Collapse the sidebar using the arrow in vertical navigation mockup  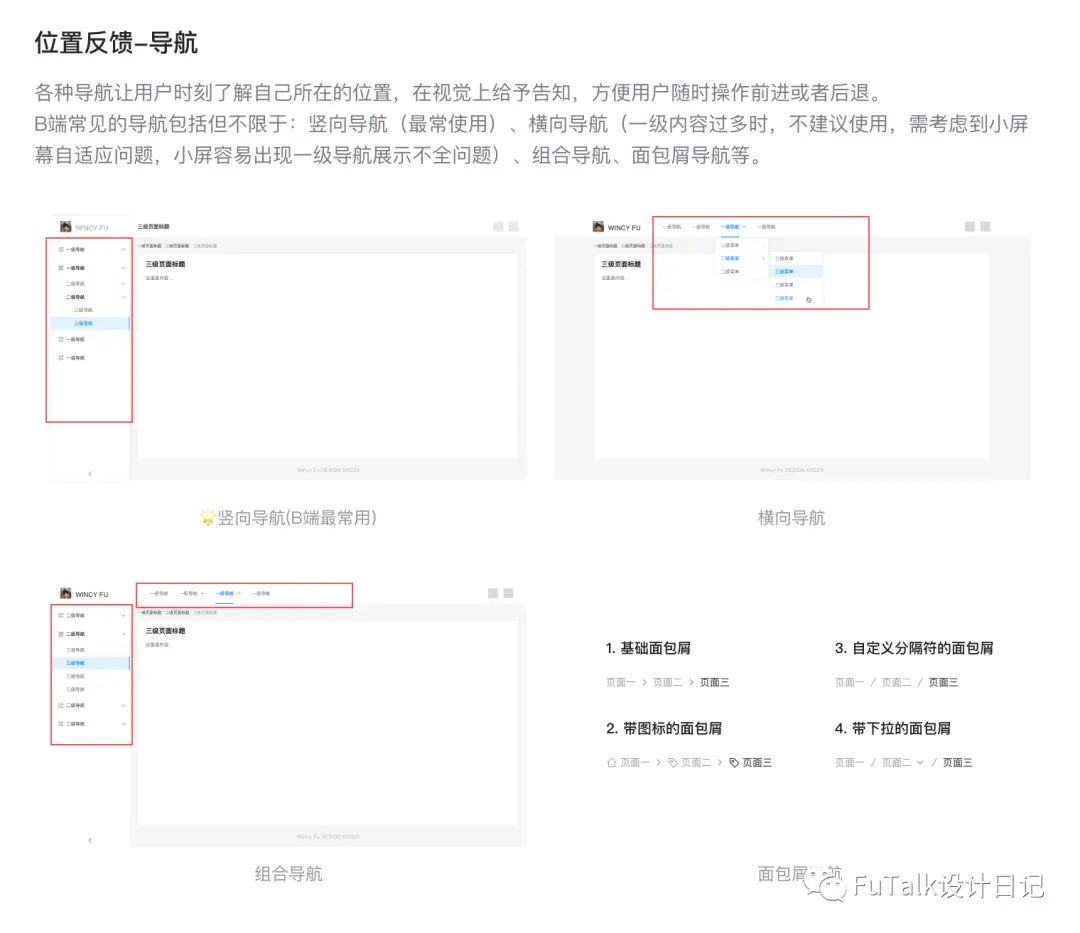90,473
